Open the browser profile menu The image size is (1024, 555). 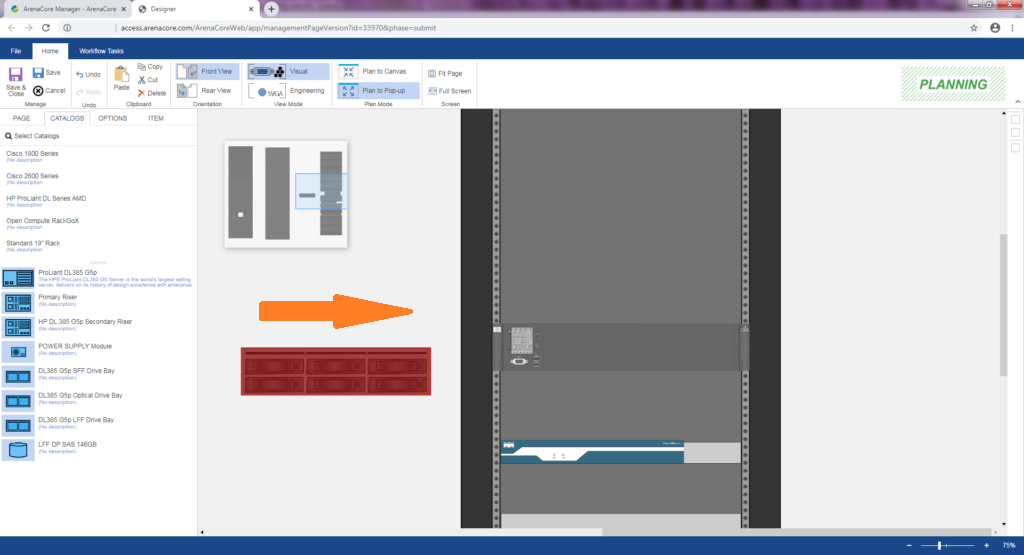tap(995, 28)
